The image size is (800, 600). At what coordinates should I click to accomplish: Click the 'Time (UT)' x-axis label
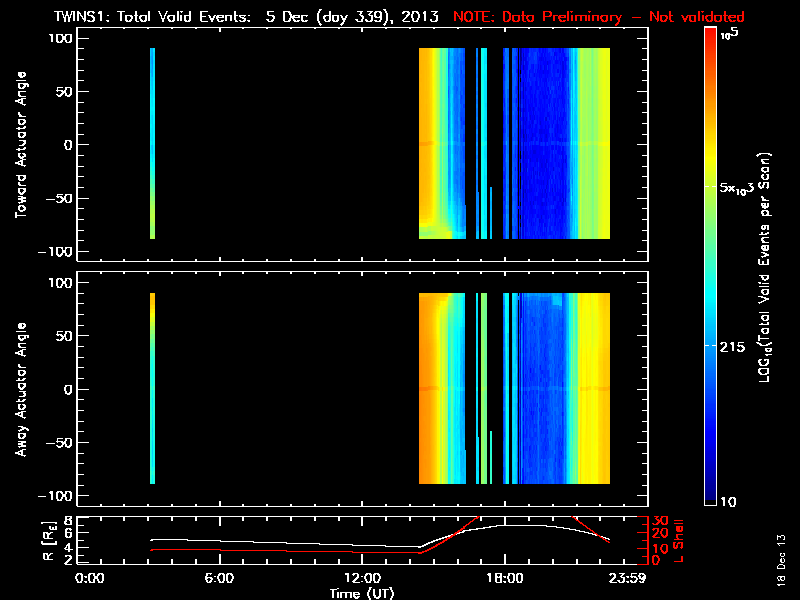tap(362, 593)
